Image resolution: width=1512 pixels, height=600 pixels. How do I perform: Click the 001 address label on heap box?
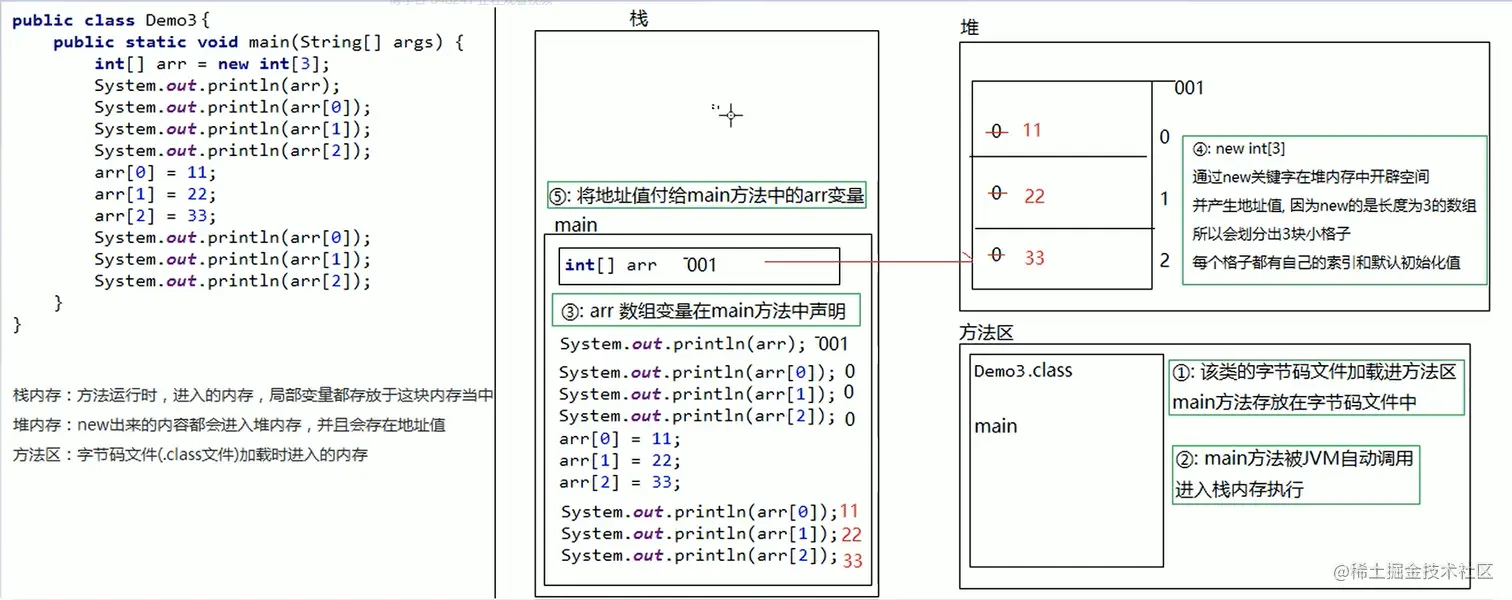[1187, 88]
